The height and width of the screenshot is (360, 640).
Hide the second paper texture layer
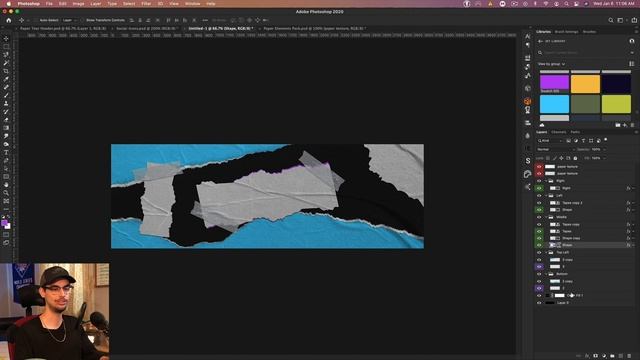coord(539,173)
